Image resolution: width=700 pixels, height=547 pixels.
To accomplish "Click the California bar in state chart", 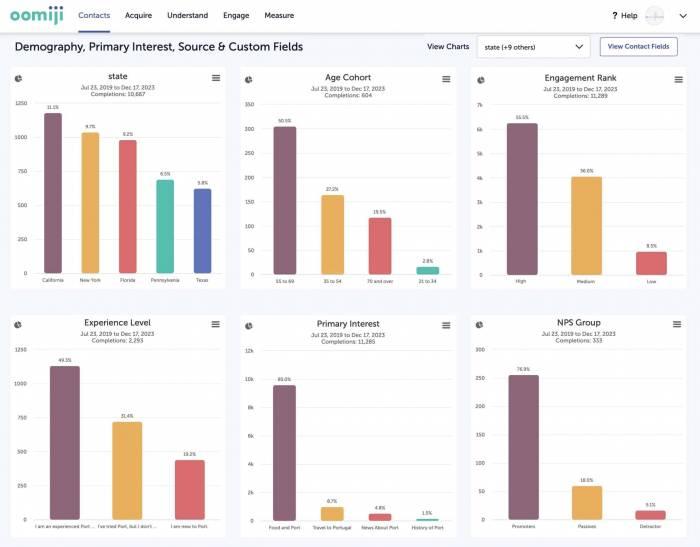I will 53,193.
